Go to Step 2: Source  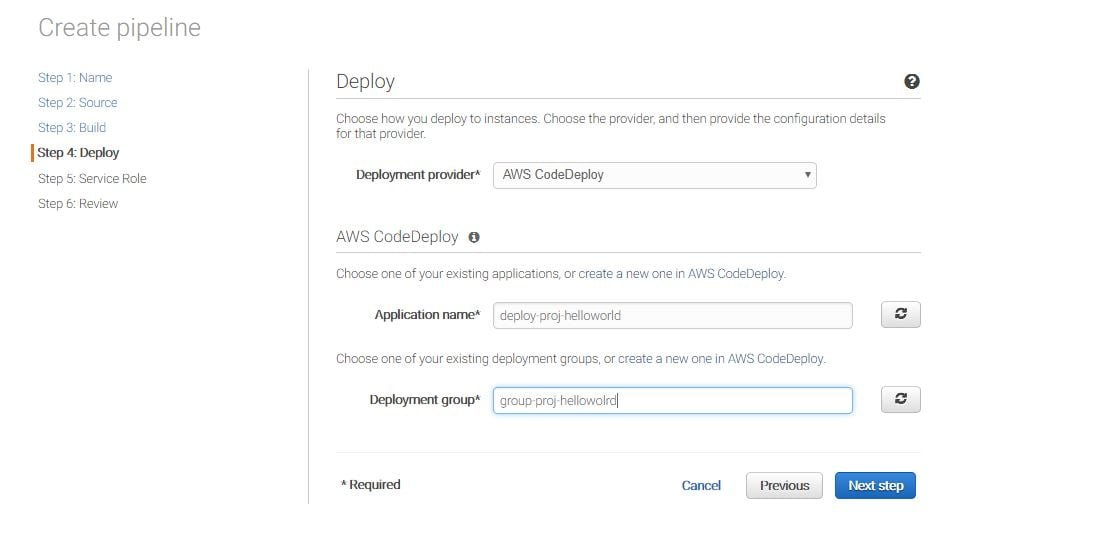78,103
